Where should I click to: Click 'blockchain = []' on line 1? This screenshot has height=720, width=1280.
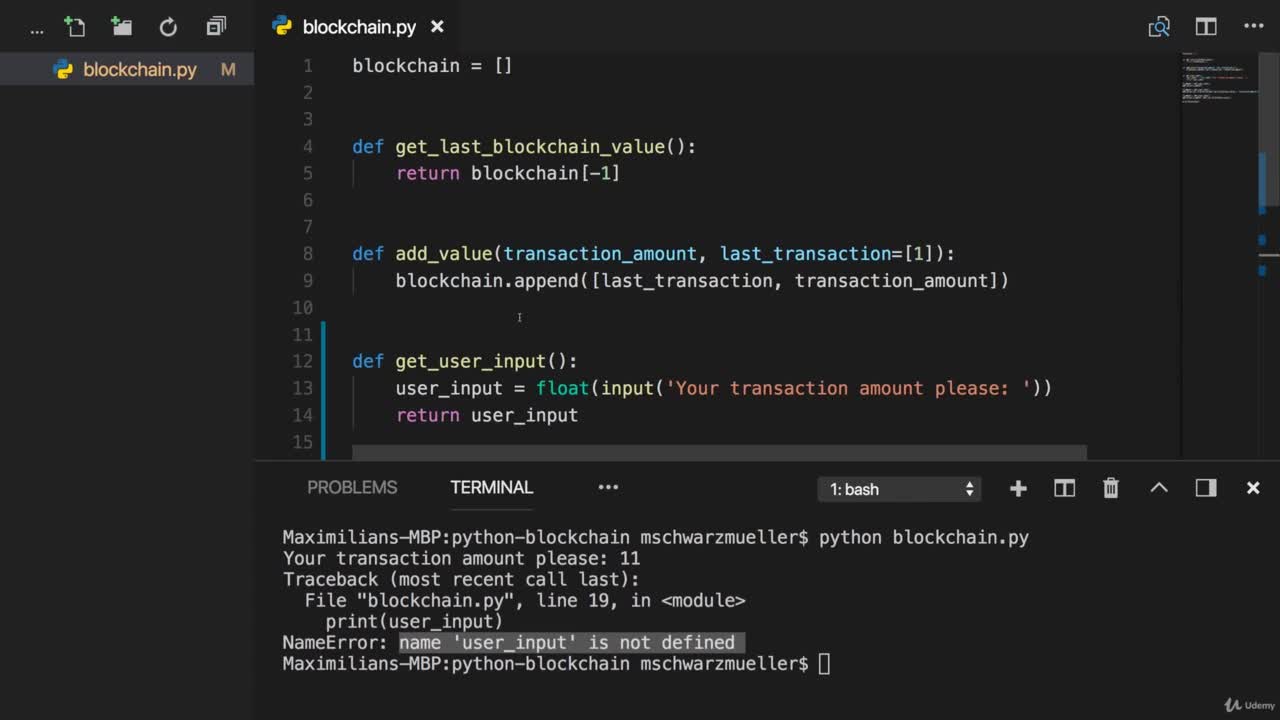click(x=432, y=66)
